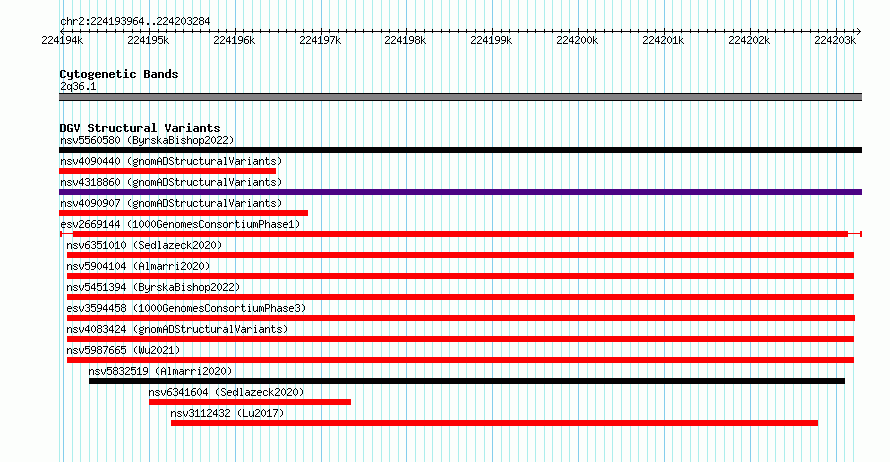
Task: Open nsv3112432 (Lu2017) label
Action: (227, 413)
